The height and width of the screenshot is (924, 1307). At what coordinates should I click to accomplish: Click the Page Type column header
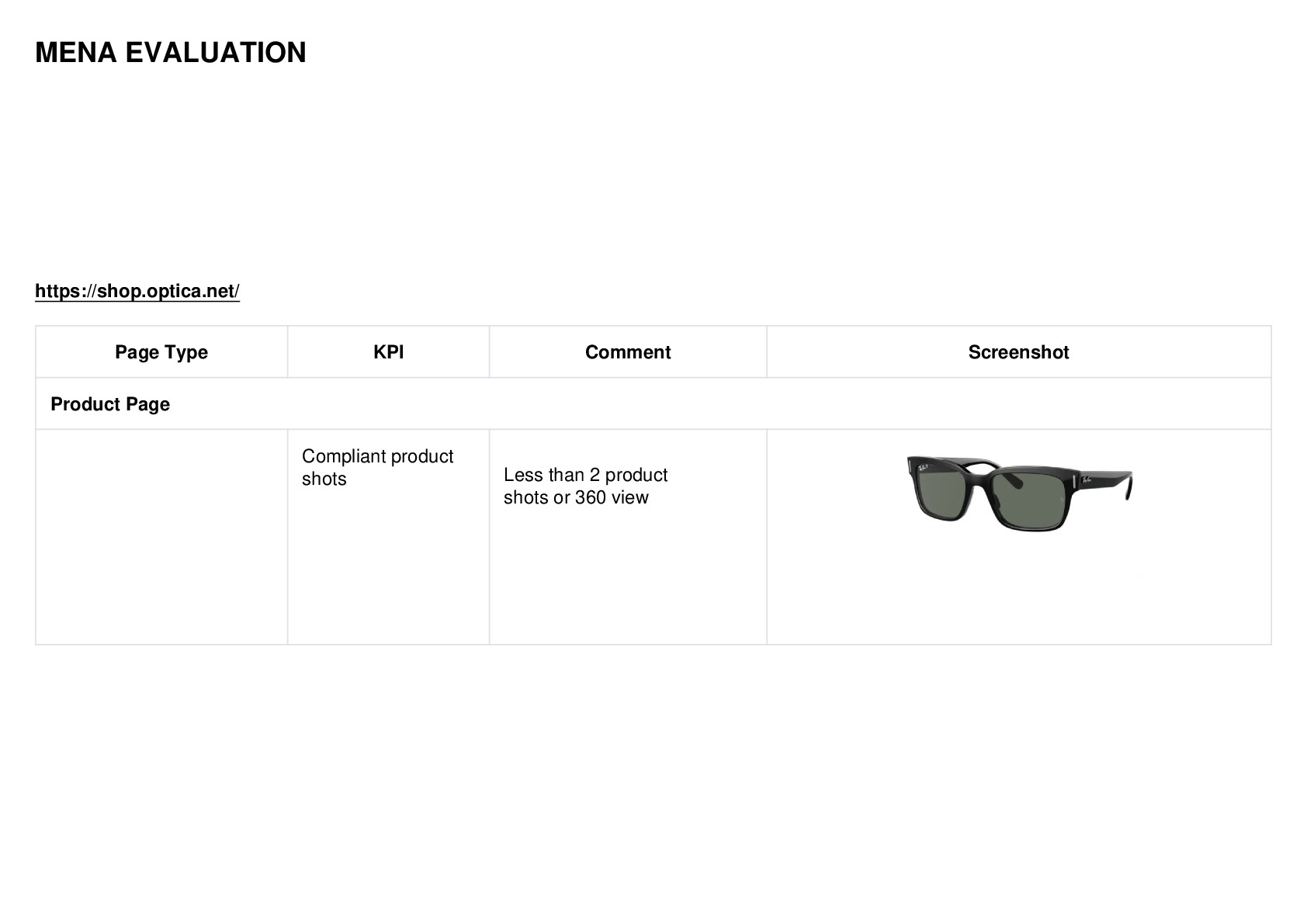161,352
